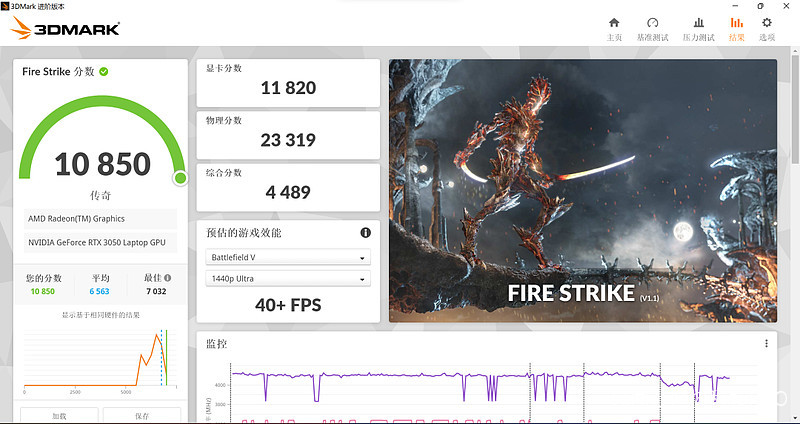This screenshot has height=424, width=800.
Task: Click the window title bar app icon
Action: (x=5, y=6)
